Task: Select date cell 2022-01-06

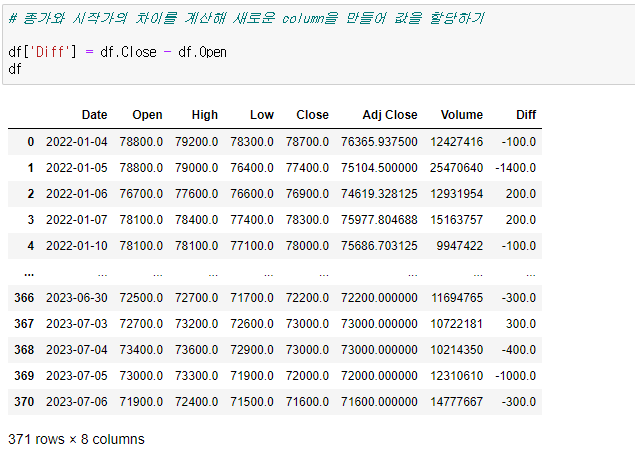Action: pyautogui.click(x=77, y=194)
